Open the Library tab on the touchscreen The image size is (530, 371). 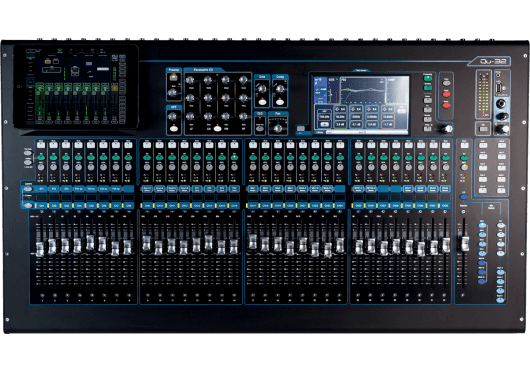pyautogui.click(x=320, y=133)
